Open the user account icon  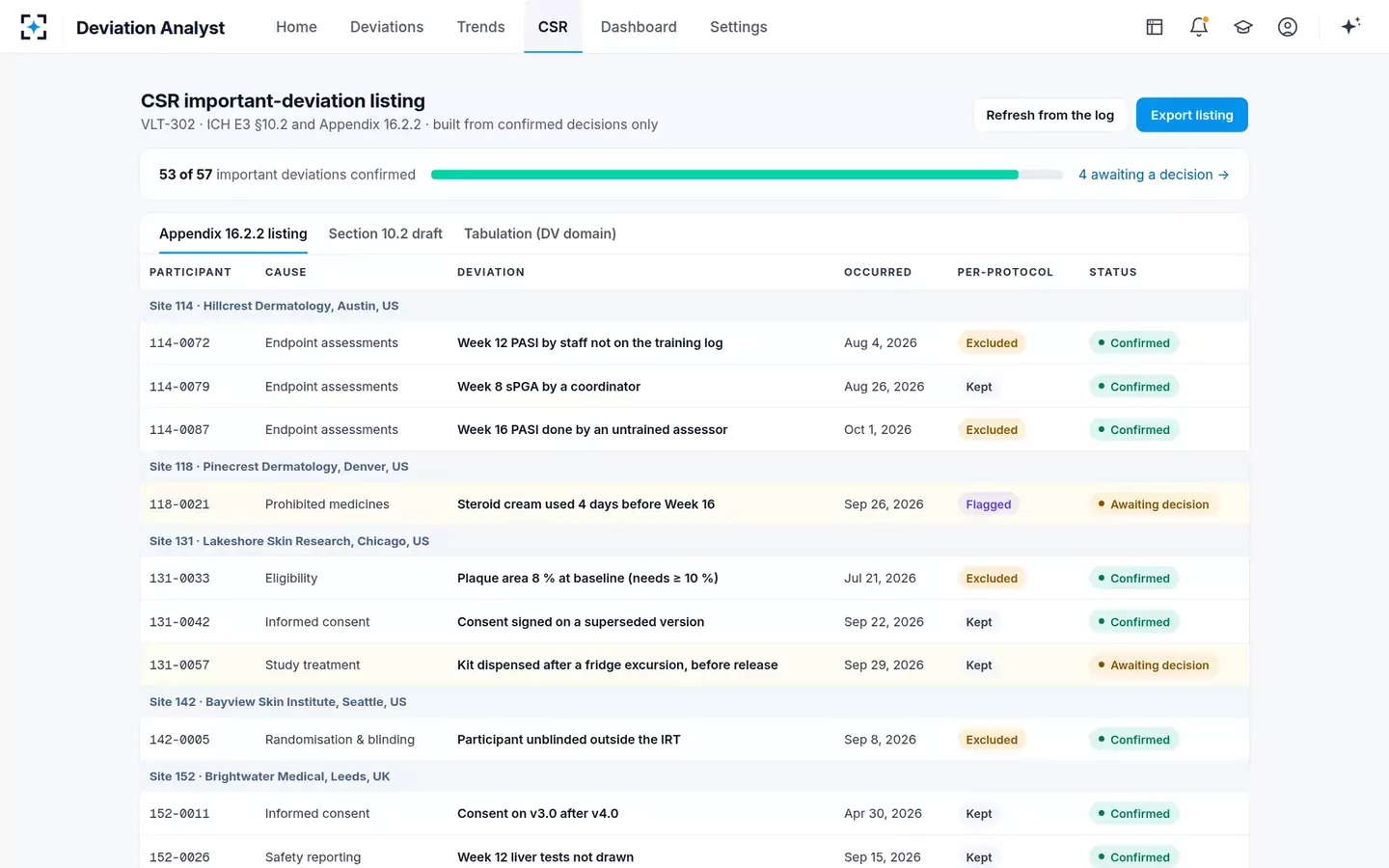click(x=1288, y=27)
